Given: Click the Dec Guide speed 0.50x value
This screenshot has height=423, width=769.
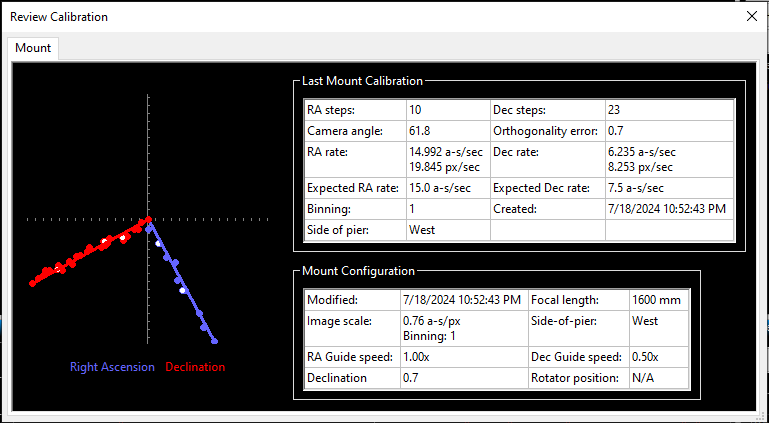Looking at the screenshot, I should coord(659,357).
